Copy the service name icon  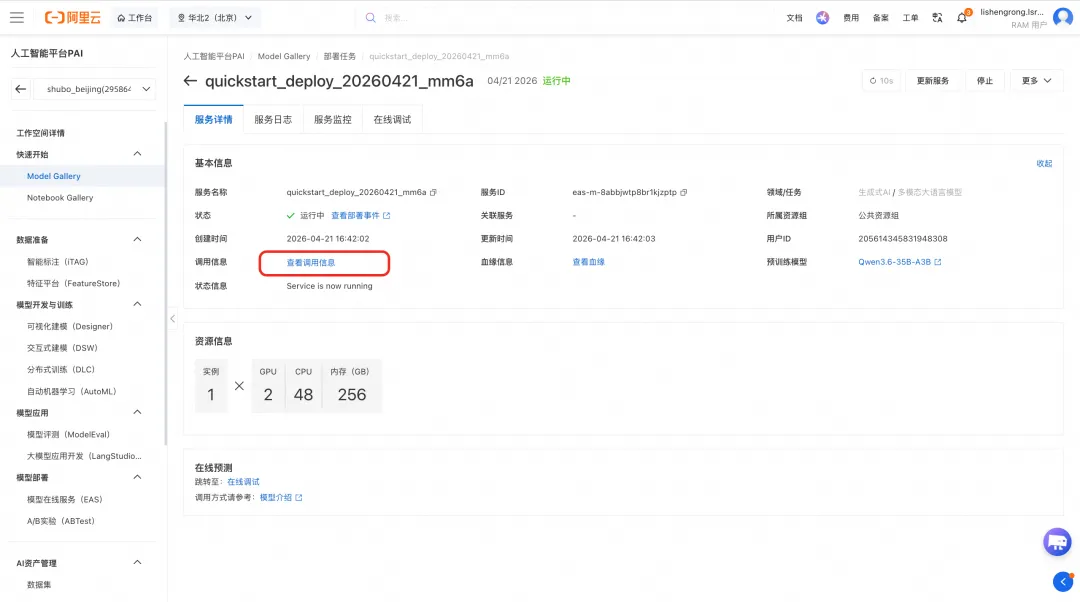(433, 192)
